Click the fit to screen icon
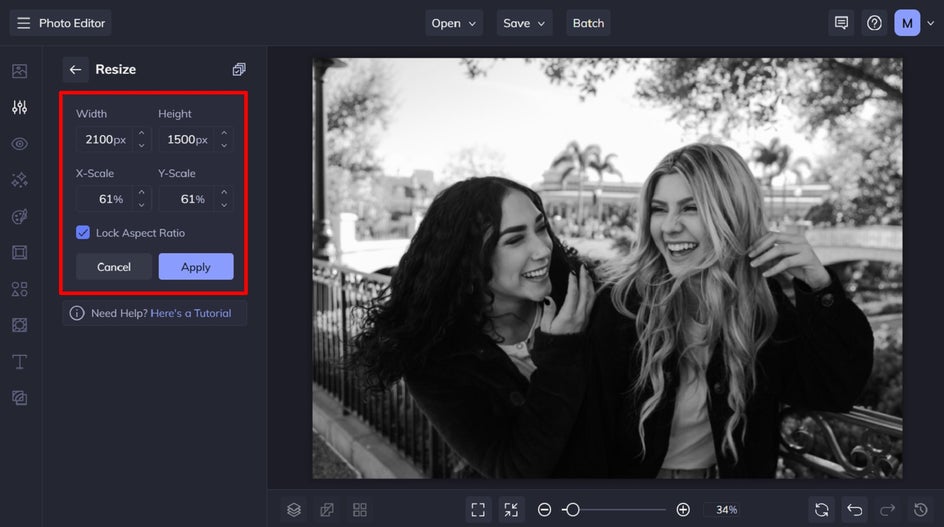This screenshot has height=527, width=944. [x=478, y=510]
